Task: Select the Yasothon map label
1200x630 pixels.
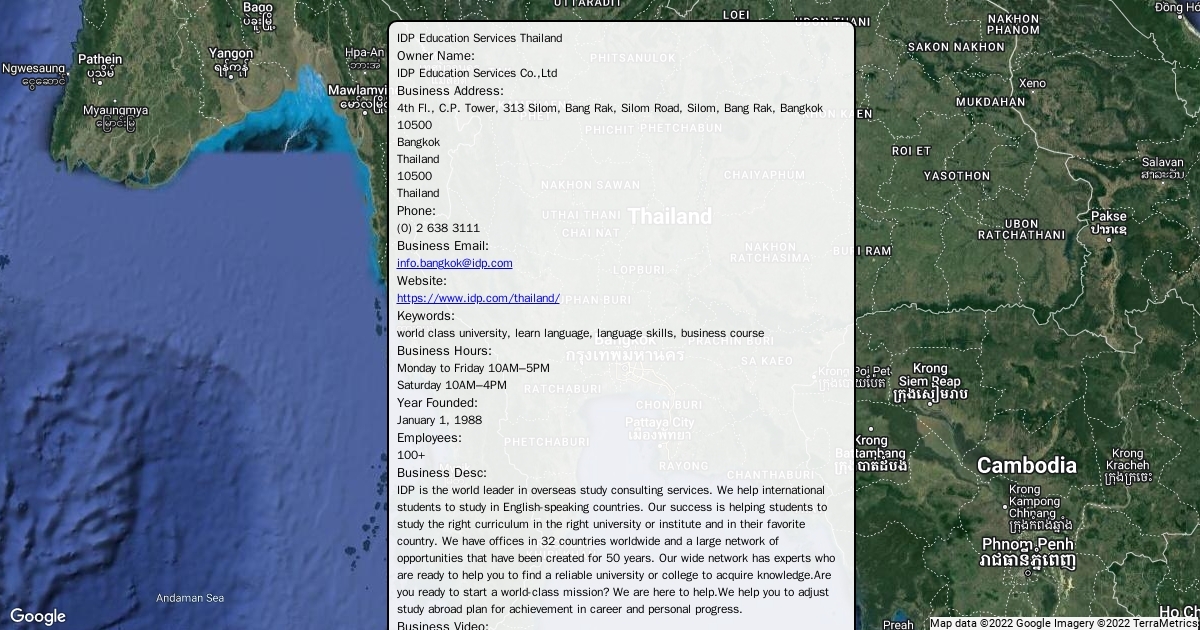Action: [956, 176]
